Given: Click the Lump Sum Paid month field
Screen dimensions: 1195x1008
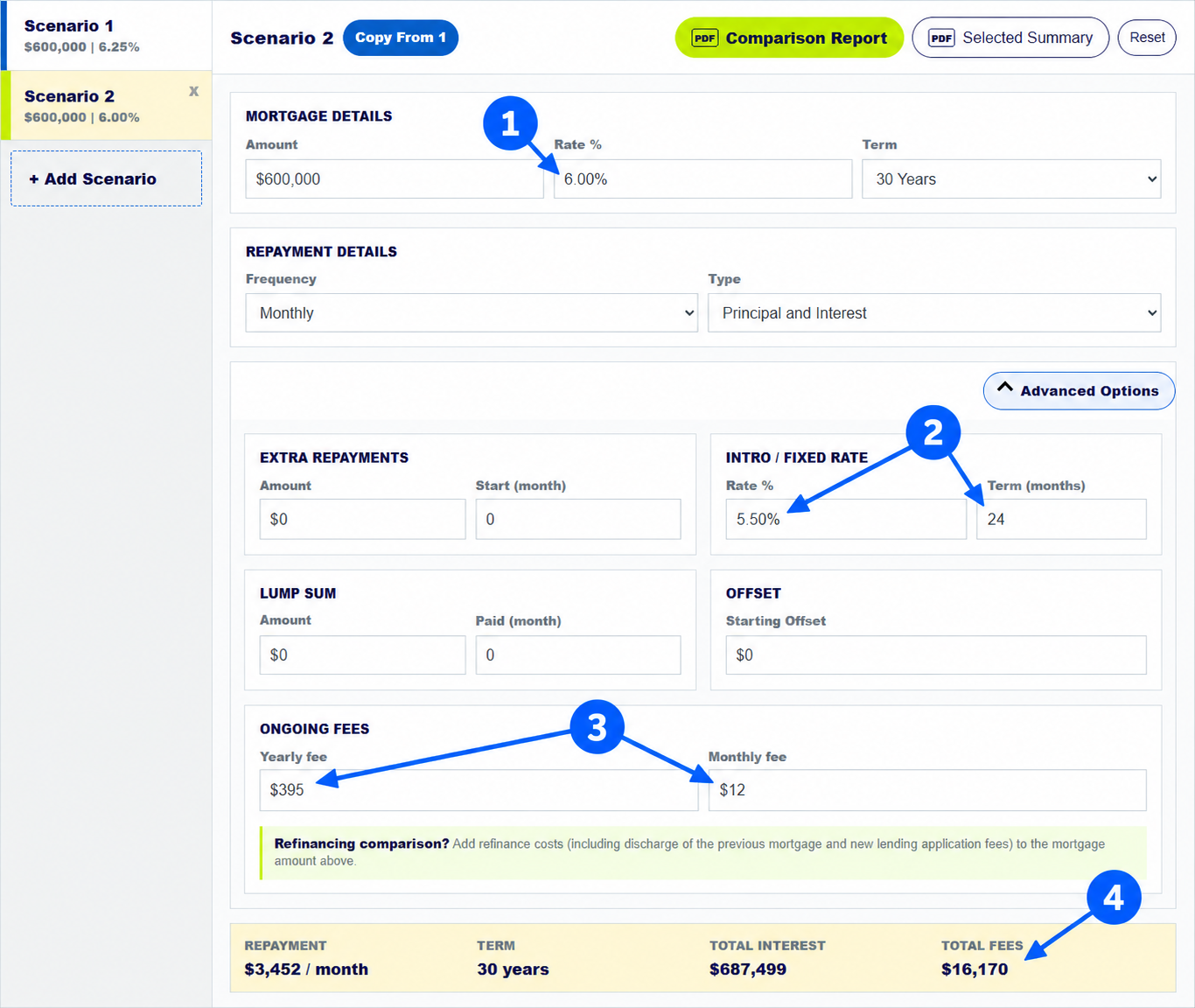Looking at the screenshot, I should [x=578, y=655].
